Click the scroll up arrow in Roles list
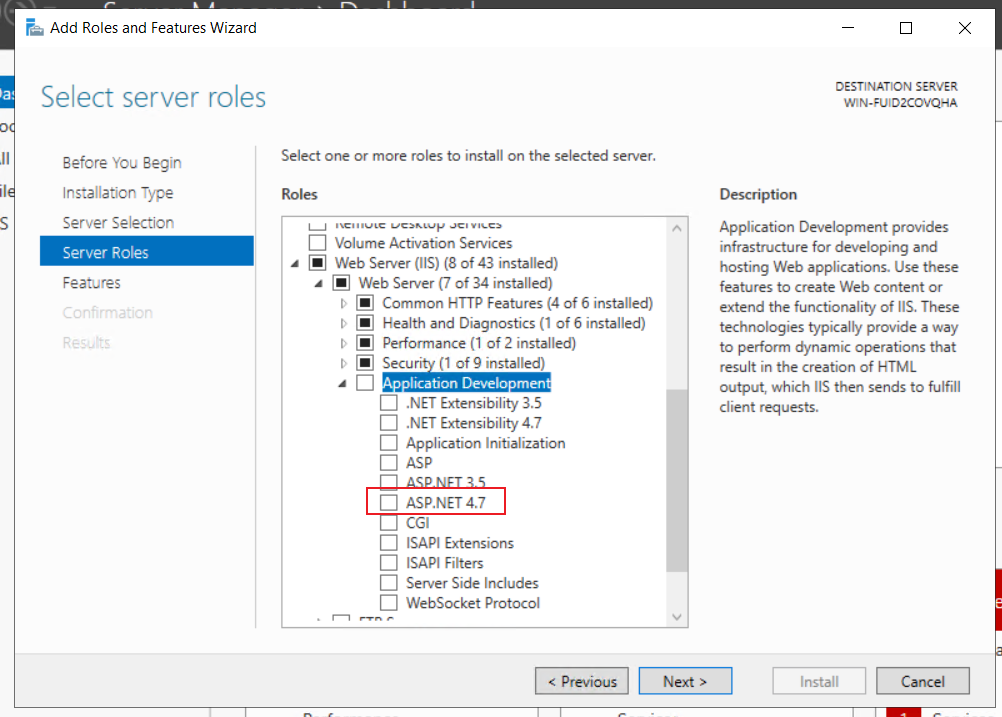 (677, 228)
